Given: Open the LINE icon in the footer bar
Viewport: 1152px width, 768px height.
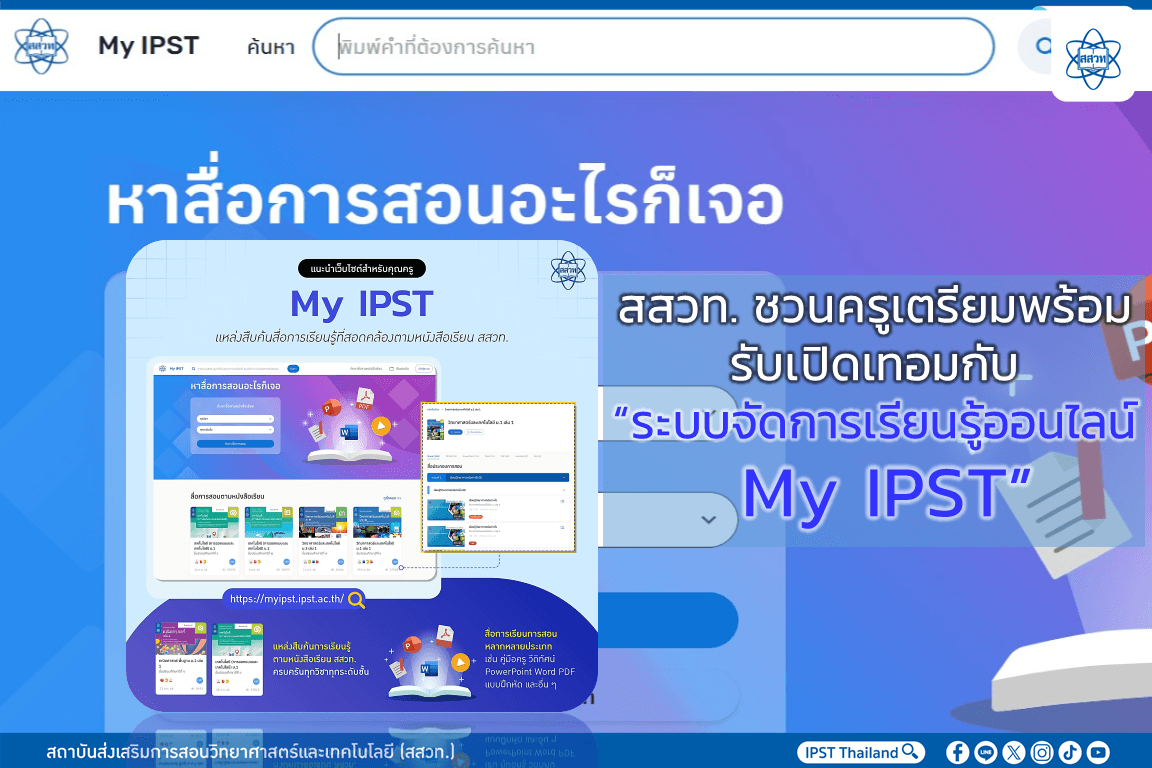Looking at the screenshot, I should click(985, 752).
